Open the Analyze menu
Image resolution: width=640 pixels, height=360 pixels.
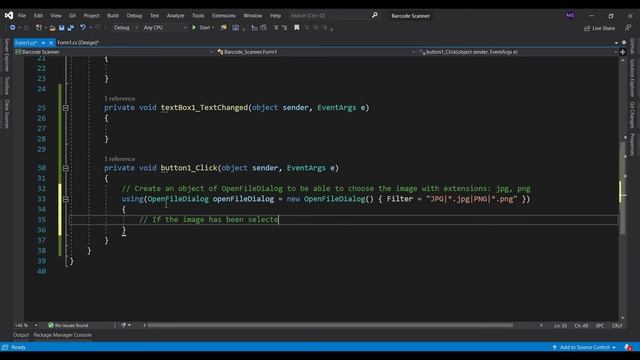176,16
